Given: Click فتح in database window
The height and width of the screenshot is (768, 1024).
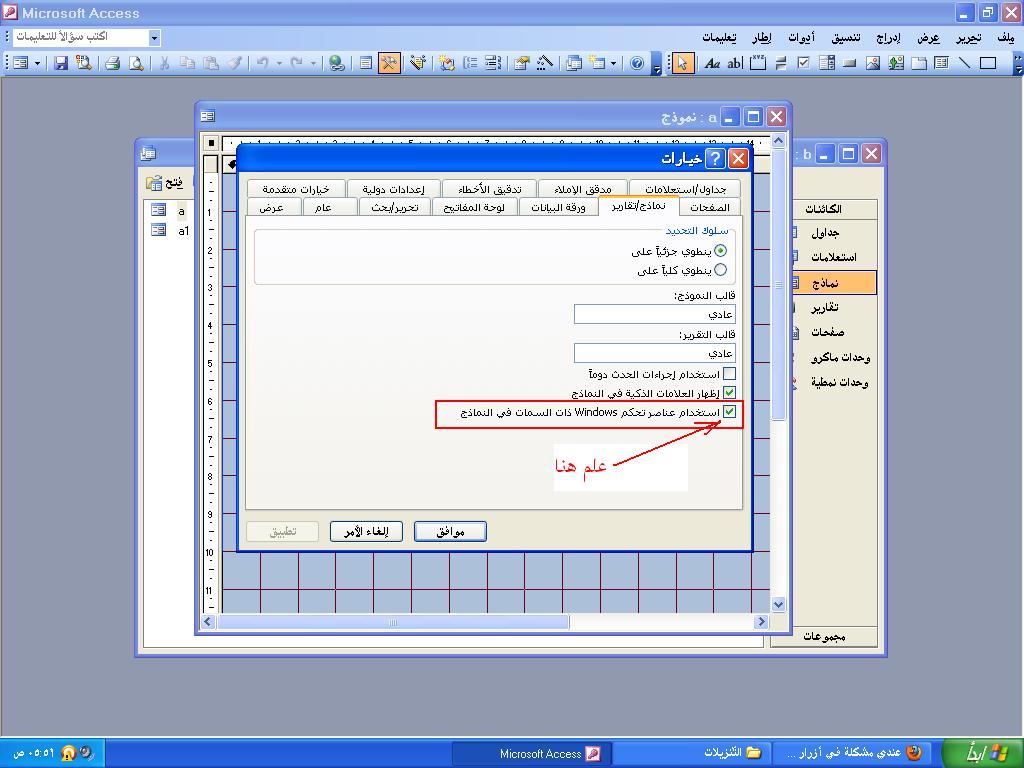Looking at the screenshot, I should (166, 183).
